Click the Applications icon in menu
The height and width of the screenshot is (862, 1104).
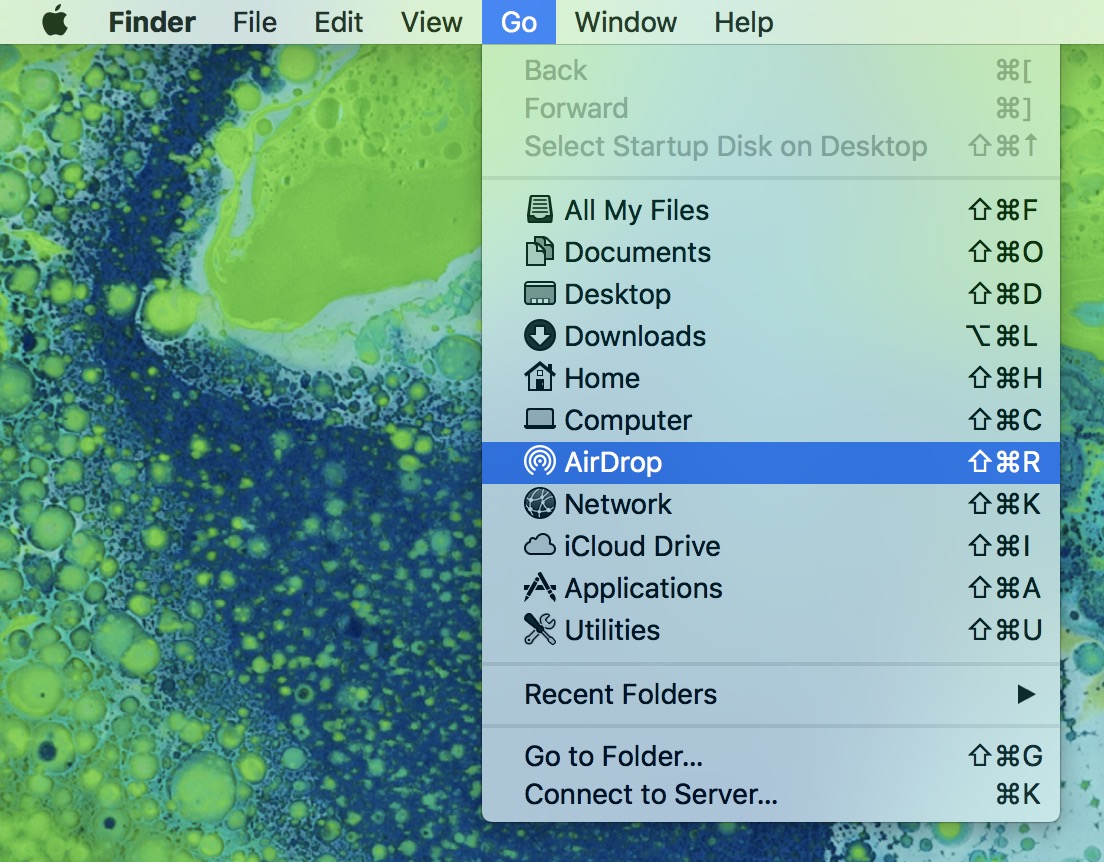coord(539,588)
